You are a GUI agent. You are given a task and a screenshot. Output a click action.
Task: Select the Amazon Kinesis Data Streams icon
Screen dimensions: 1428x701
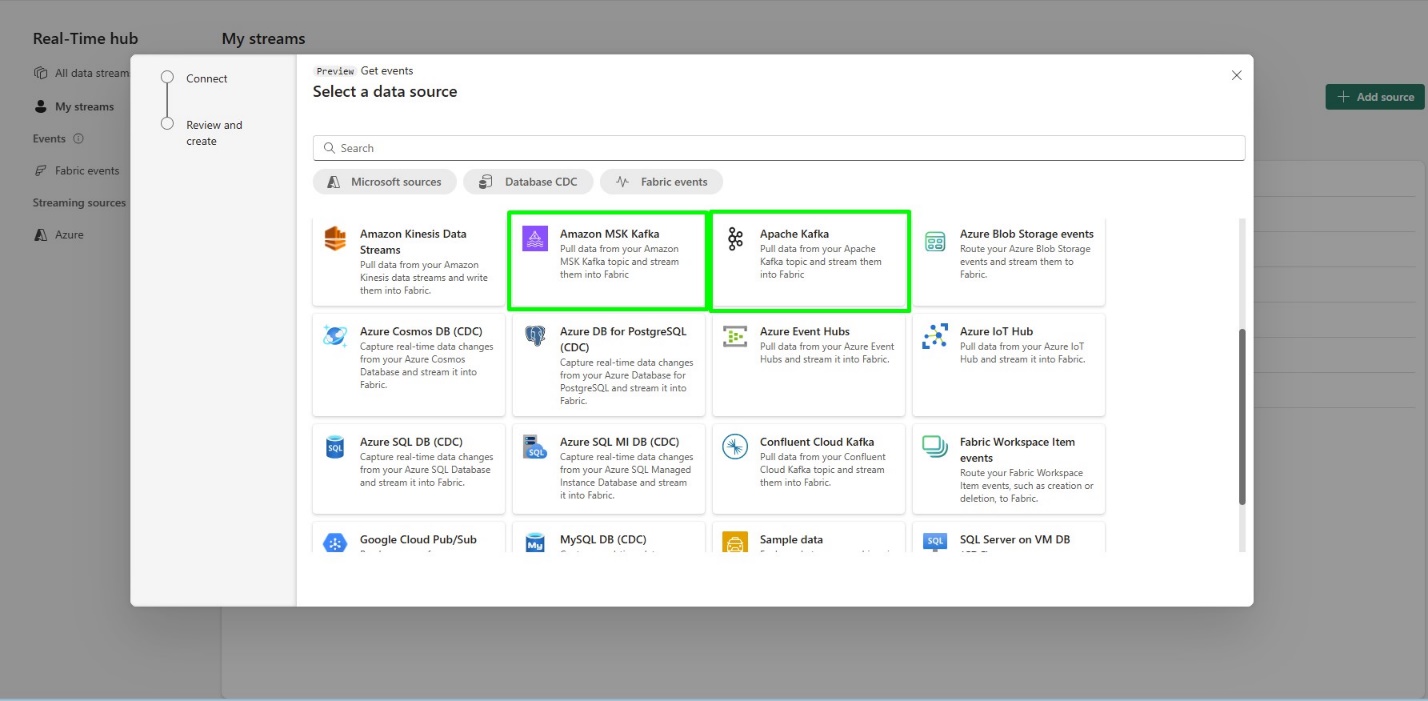pos(334,239)
